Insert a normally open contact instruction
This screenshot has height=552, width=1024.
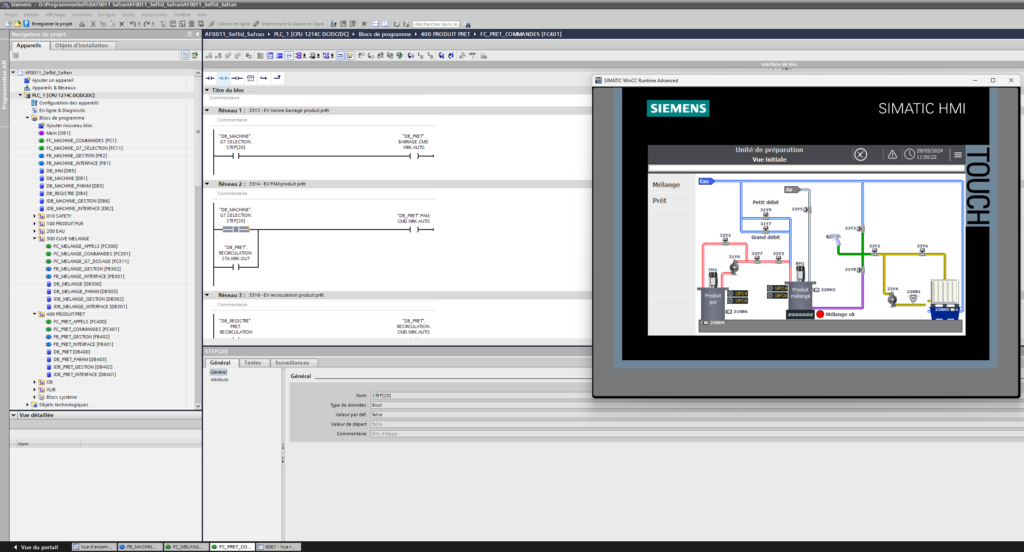point(210,78)
